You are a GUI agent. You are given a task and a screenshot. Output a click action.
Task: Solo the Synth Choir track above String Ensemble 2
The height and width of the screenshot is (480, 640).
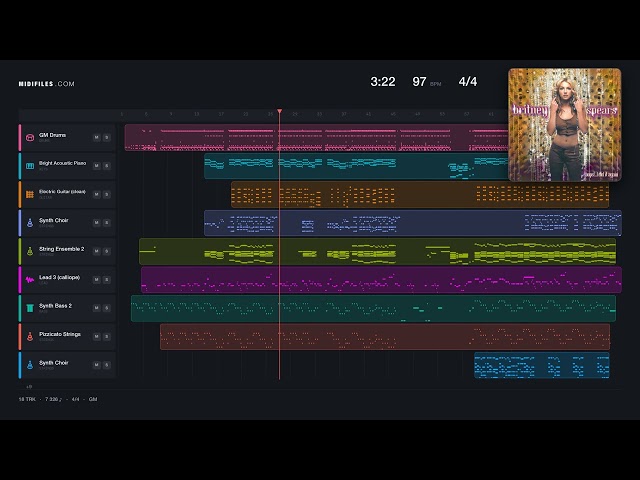tap(107, 223)
